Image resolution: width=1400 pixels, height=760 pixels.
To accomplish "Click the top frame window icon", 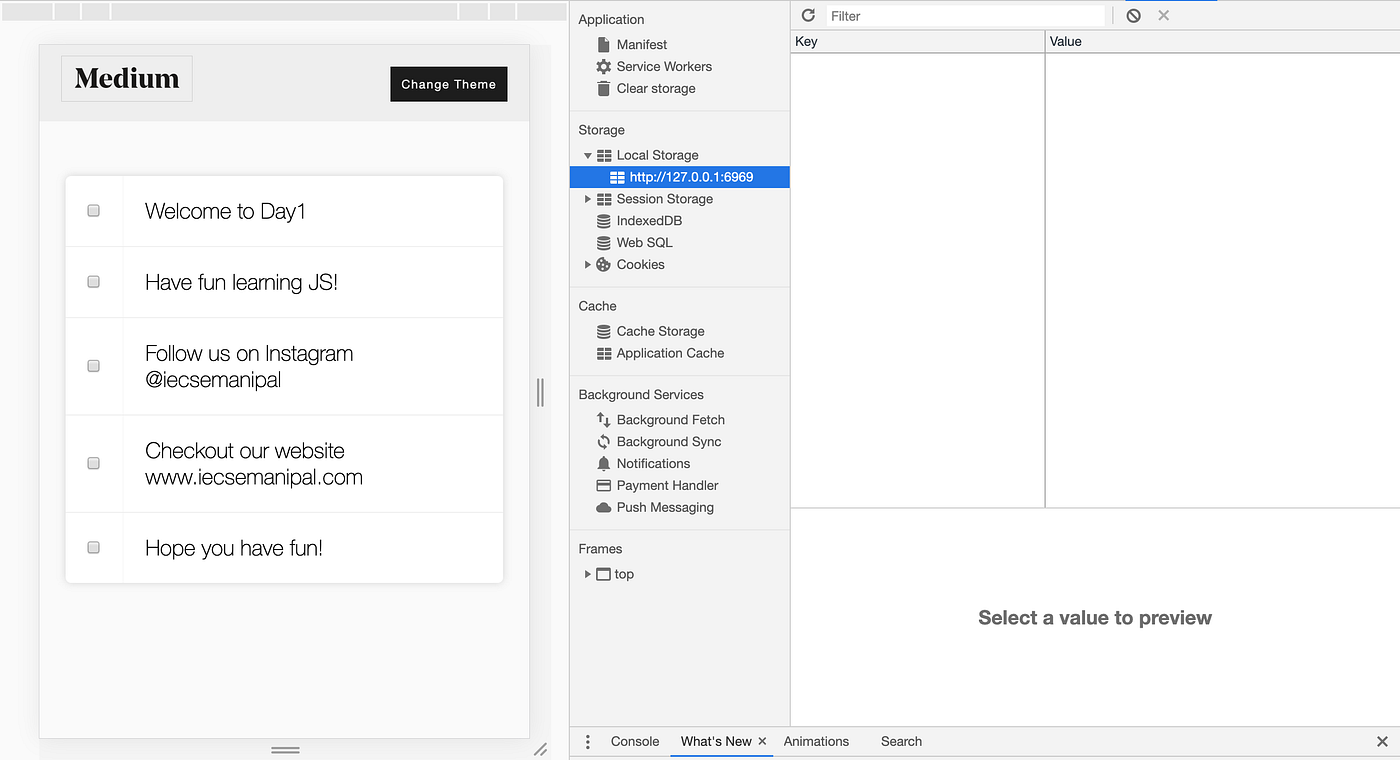I will [604, 575].
